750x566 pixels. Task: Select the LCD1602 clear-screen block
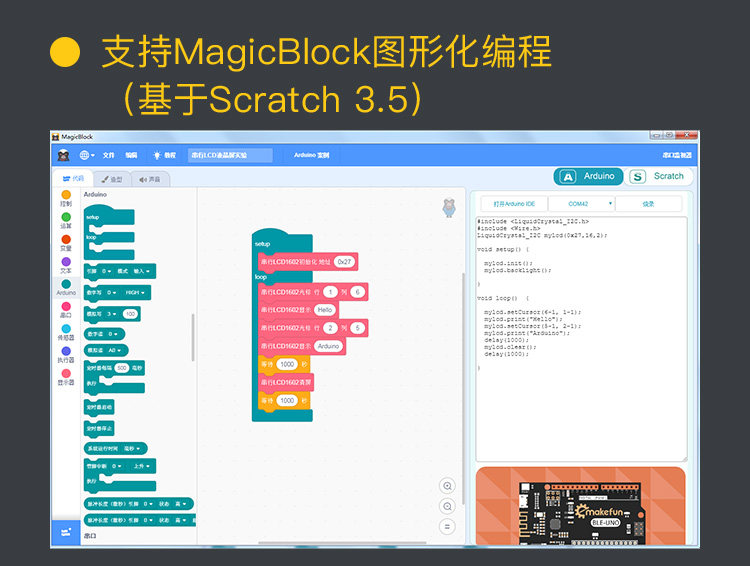point(286,382)
